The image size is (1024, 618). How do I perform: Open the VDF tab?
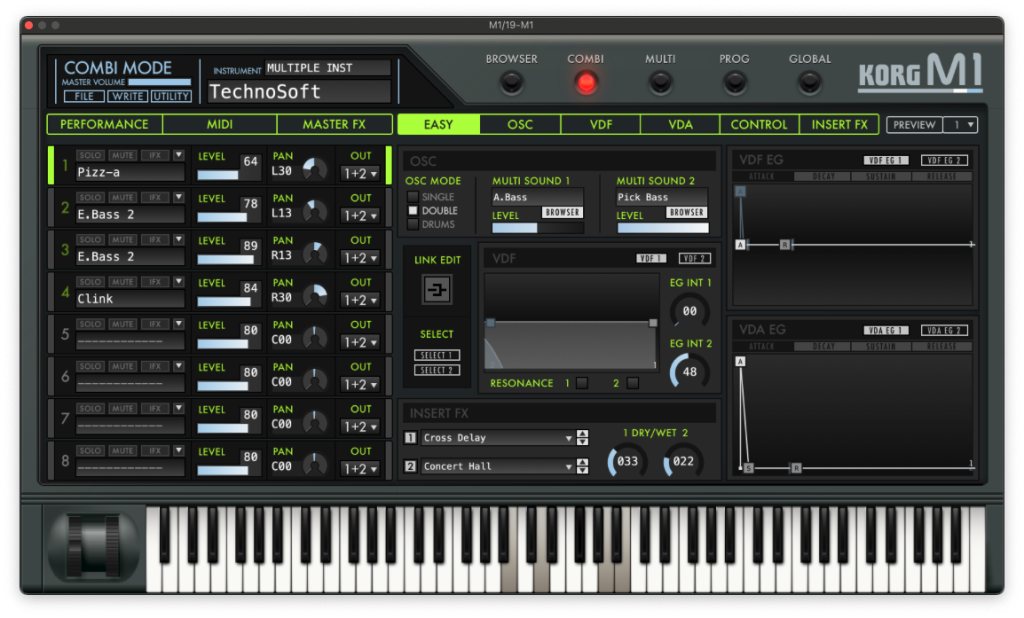[600, 125]
